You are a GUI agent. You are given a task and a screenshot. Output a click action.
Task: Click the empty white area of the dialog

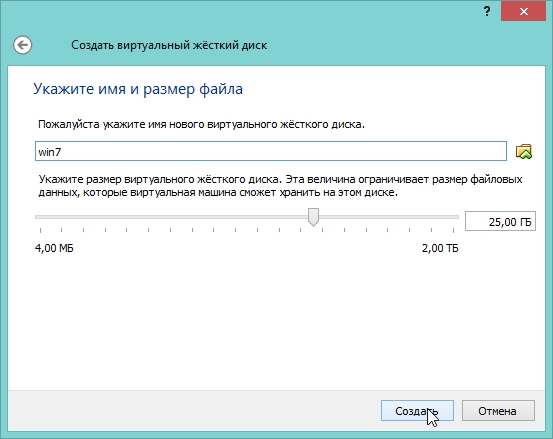pos(275,321)
